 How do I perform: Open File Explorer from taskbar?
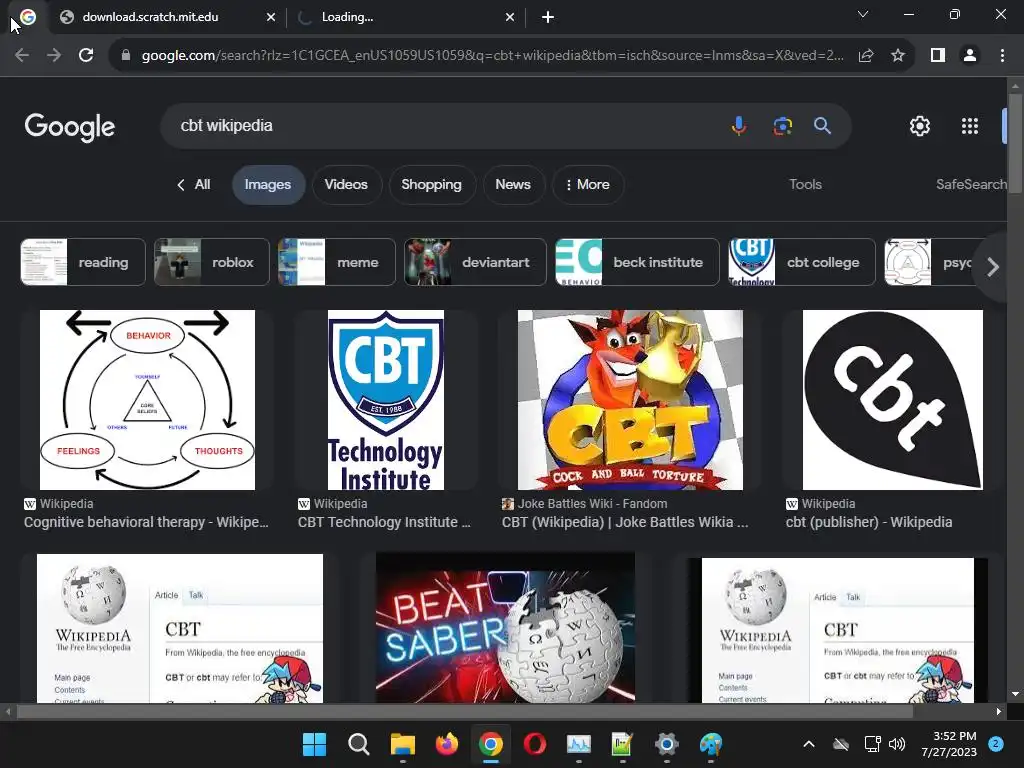[402, 744]
